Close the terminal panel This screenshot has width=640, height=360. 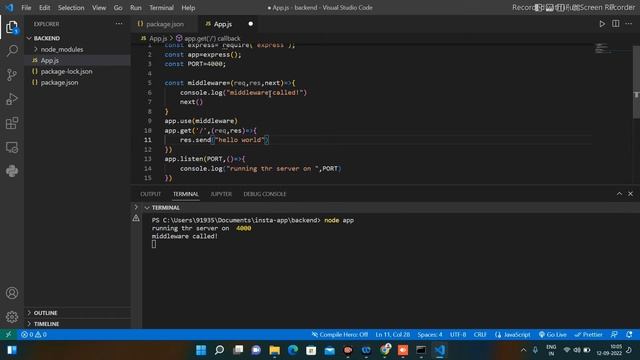[631, 194]
